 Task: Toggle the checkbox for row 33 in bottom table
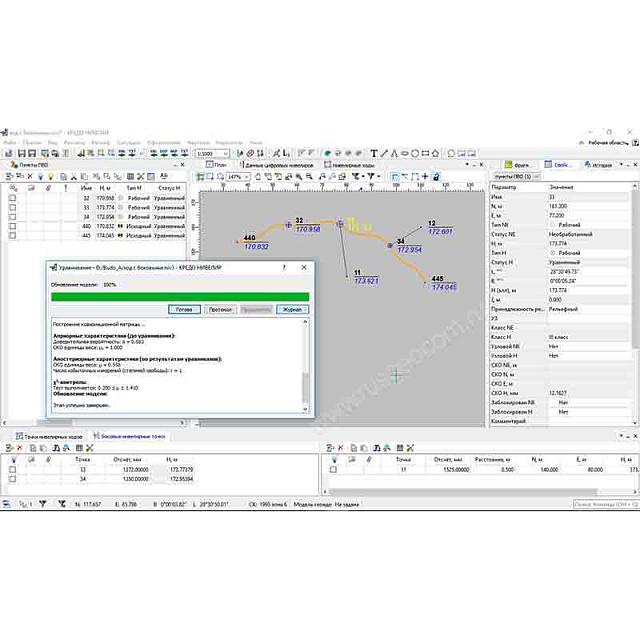[12, 468]
